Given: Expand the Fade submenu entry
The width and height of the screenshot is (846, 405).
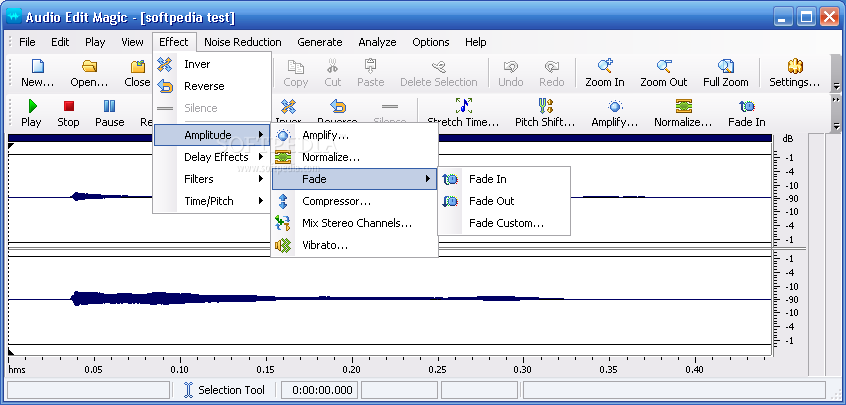Looking at the screenshot, I should pyautogui.click(x=354, y=179).
